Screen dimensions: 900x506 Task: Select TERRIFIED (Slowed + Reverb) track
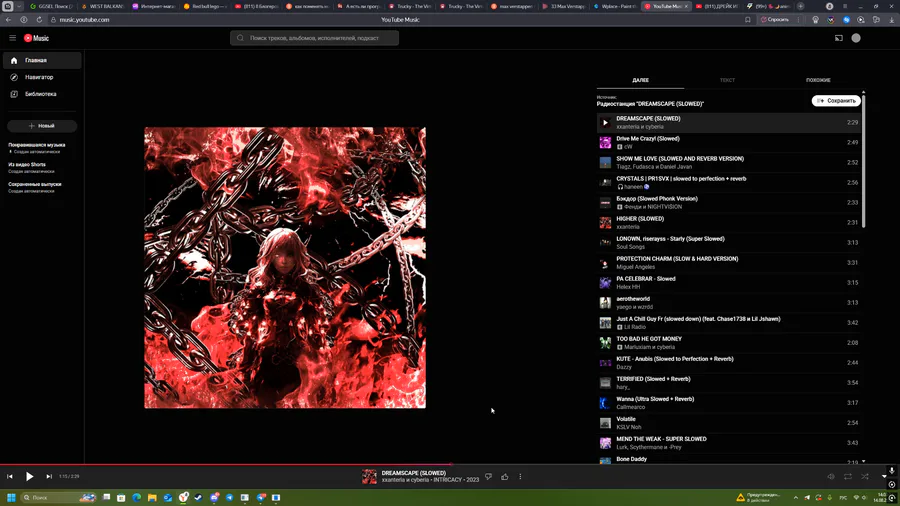click(x=728, y=383)
